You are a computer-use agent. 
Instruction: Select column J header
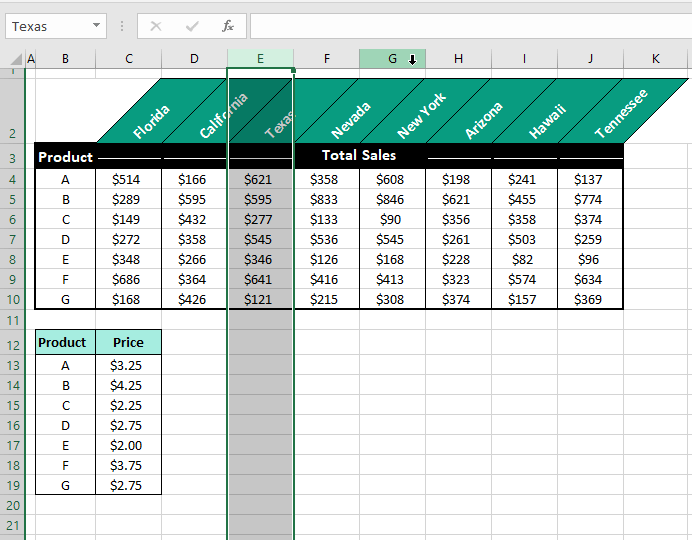[590, 59]
